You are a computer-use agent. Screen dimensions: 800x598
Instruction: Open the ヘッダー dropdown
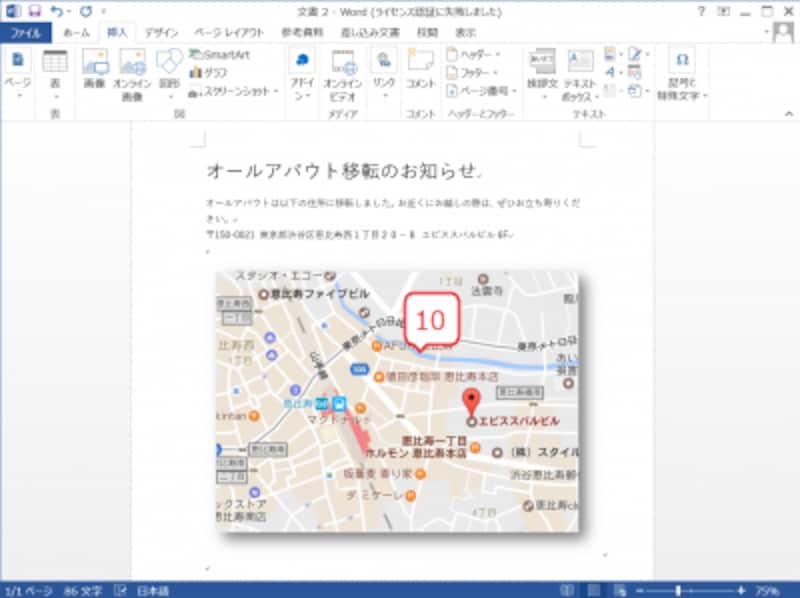pos(473,54)
